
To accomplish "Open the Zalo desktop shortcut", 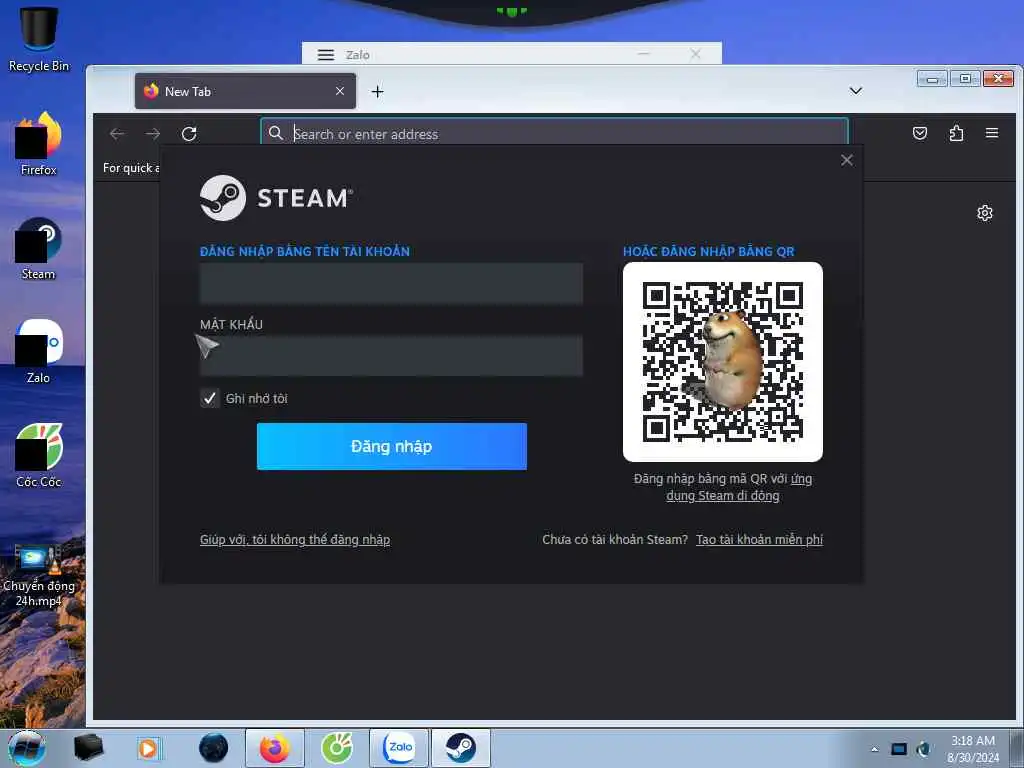I will tap(39, 351).
